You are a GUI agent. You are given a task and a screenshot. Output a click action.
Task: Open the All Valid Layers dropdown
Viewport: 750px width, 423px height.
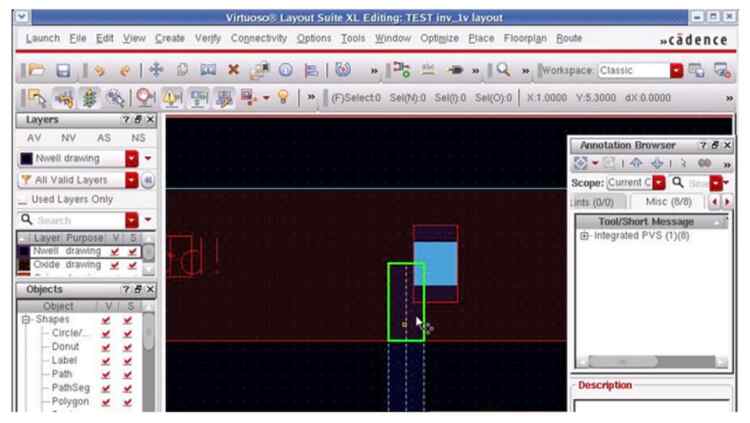click(131, 180)
